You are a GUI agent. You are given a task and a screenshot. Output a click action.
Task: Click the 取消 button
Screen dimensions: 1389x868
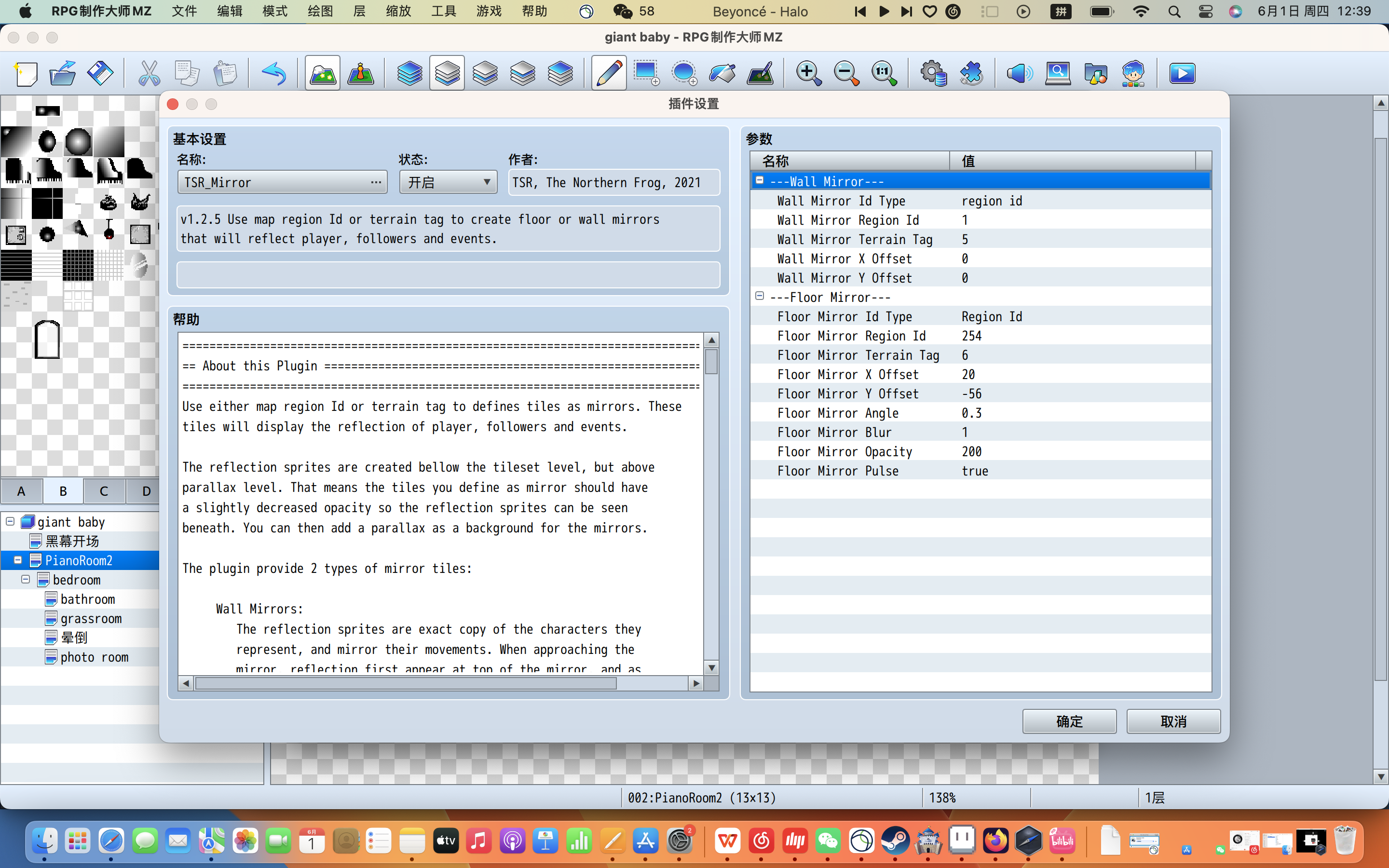[x=1173, y=721]
